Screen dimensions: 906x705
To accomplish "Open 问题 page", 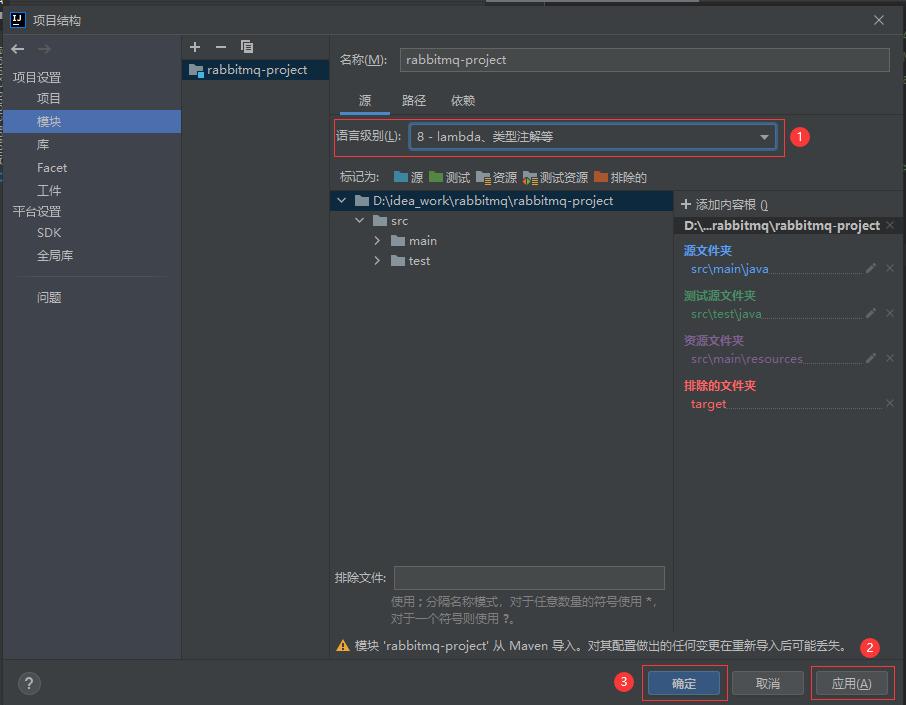I will coord(49,298).
